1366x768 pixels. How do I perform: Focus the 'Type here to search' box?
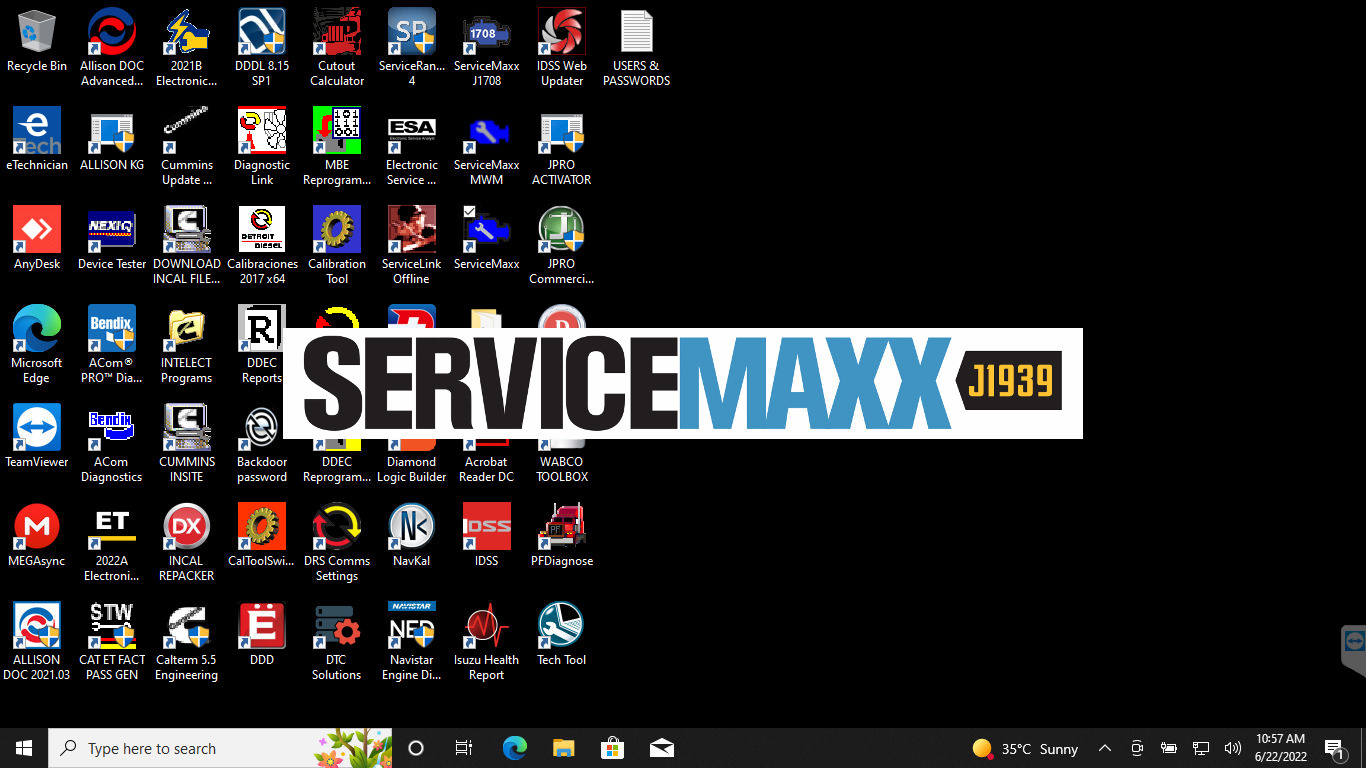point(220,748)
